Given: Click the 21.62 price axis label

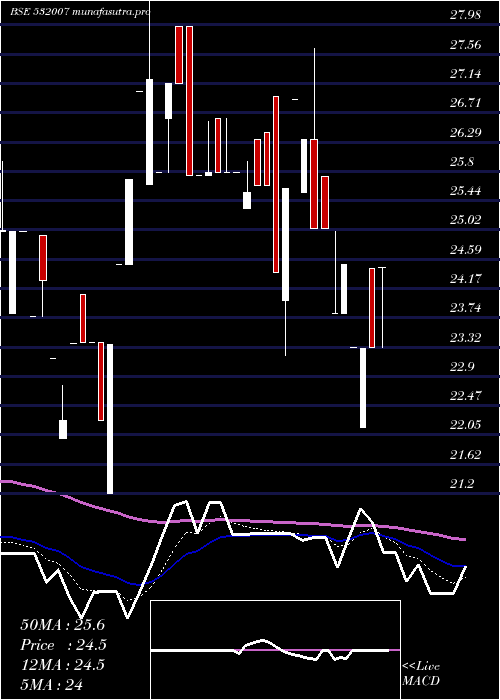Looking at the screenshot, I should click(x=465, y=455).
